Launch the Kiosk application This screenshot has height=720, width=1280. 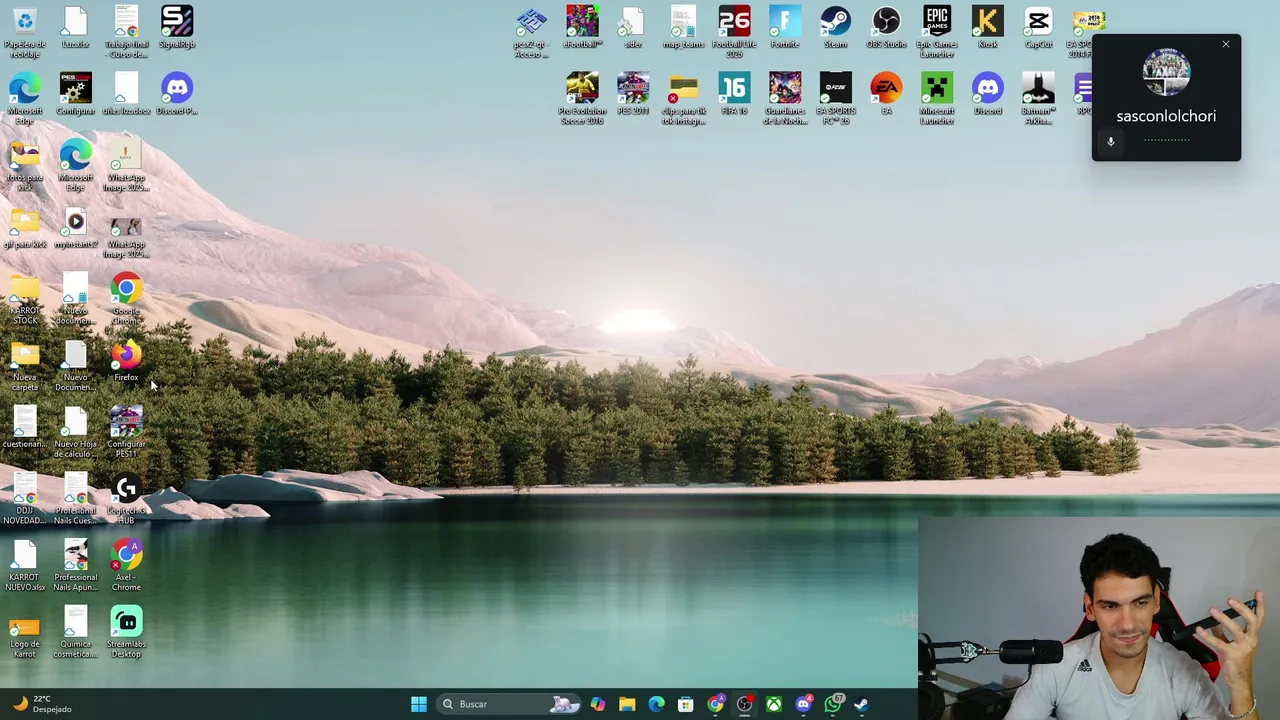[x=987, y=28]
